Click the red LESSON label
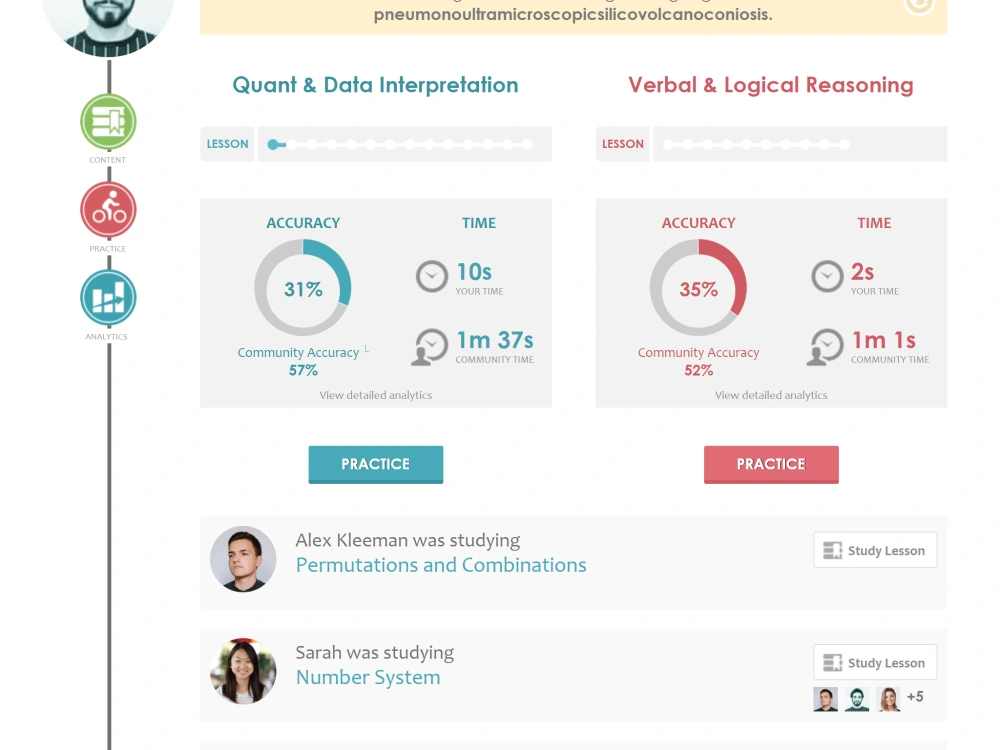The height and width of the screenshot is (750, 1000). point(623,144)
